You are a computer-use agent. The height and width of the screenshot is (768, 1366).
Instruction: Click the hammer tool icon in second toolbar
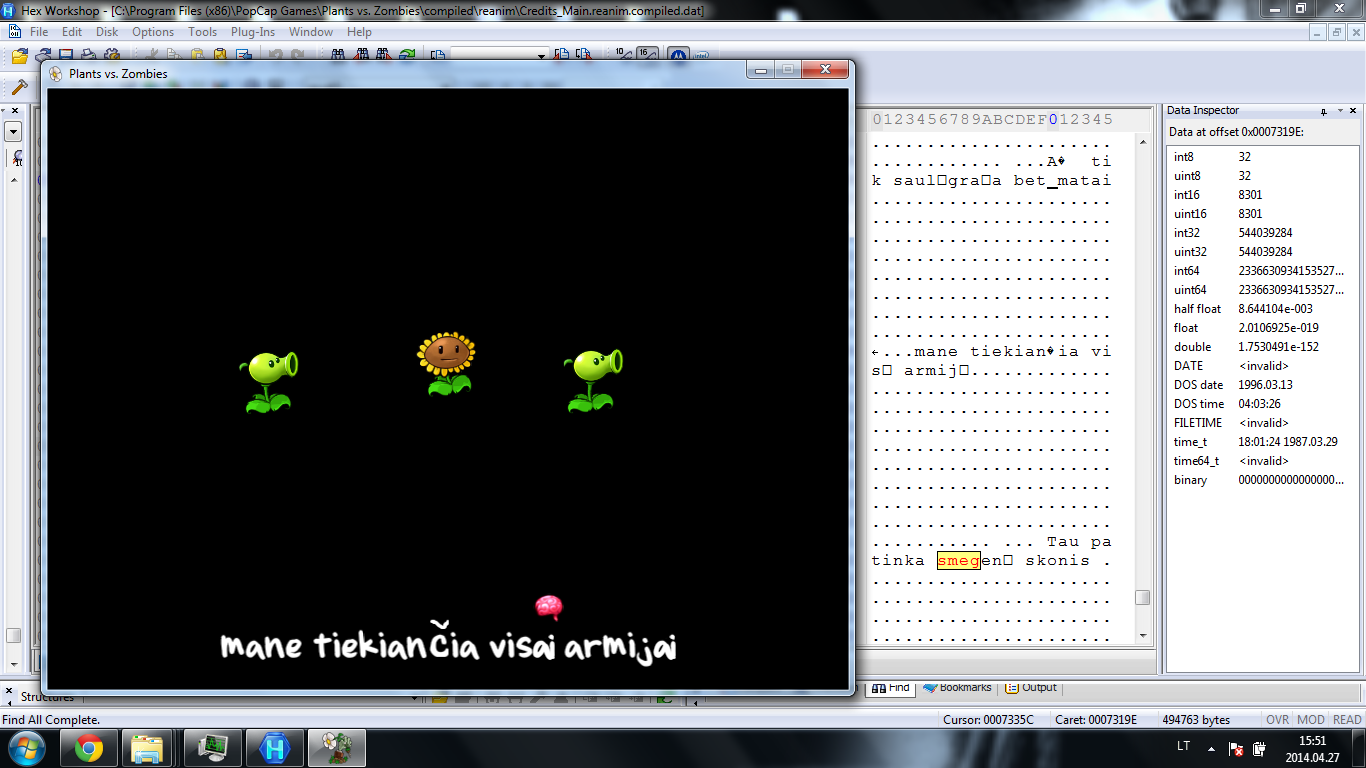click(18, 88)
